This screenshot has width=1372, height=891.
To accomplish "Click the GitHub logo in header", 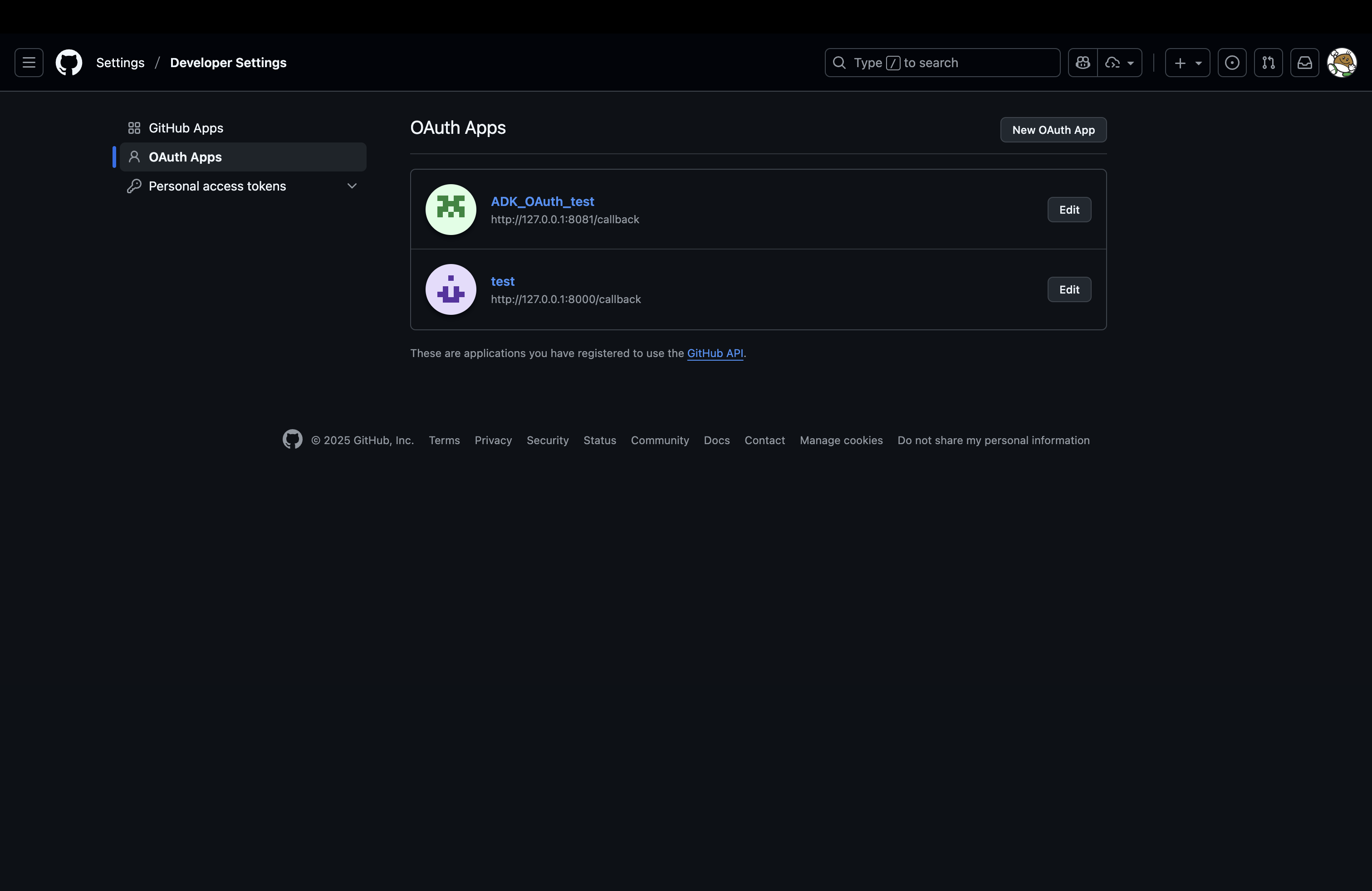I will [69, 63].
